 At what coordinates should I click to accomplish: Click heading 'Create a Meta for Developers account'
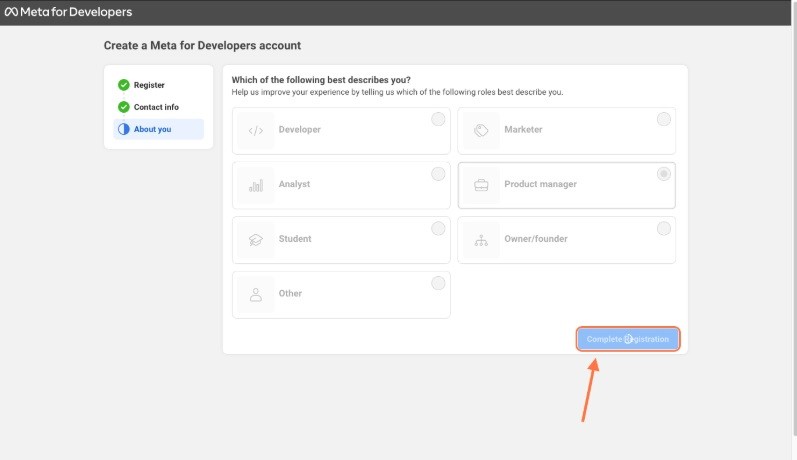[x=202, y=45]
